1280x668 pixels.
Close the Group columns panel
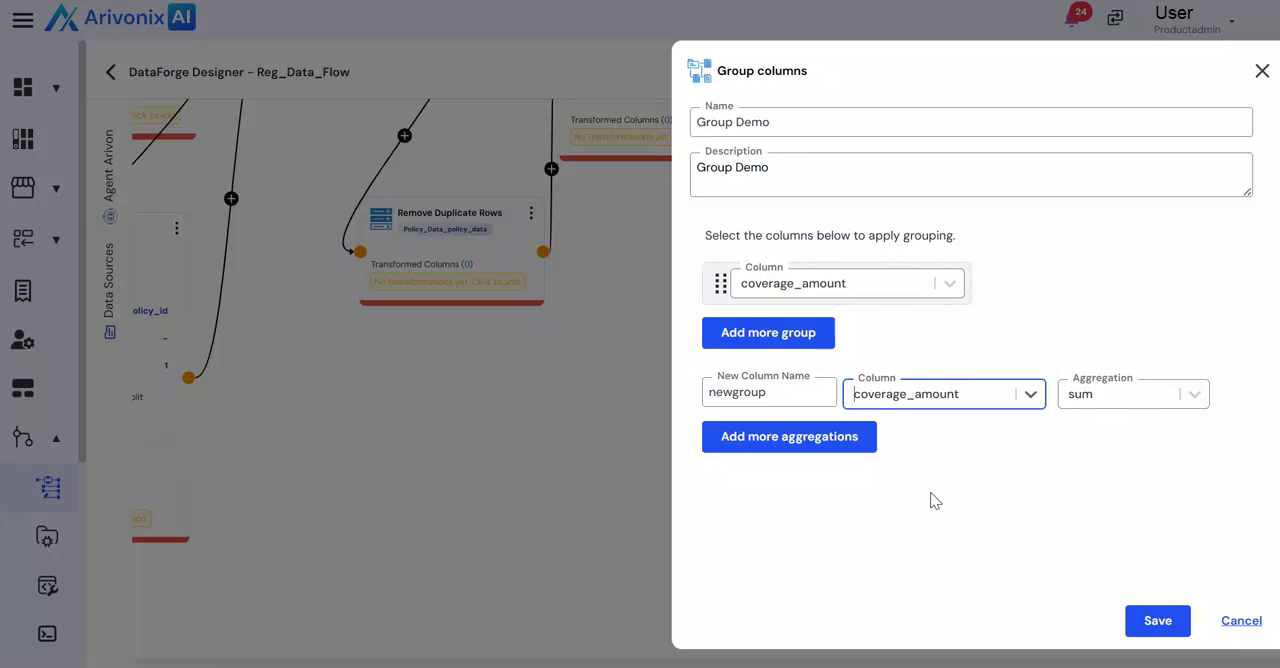pos(1262,71)
